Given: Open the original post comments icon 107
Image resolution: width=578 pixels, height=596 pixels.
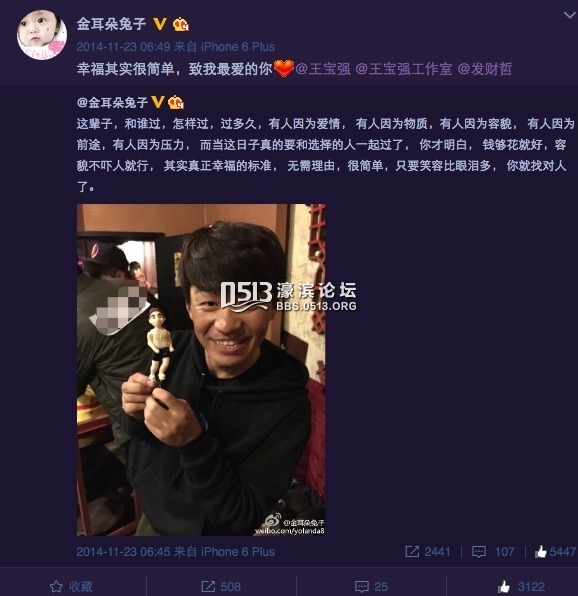Looking at the screenshot, I should point(493,552).
